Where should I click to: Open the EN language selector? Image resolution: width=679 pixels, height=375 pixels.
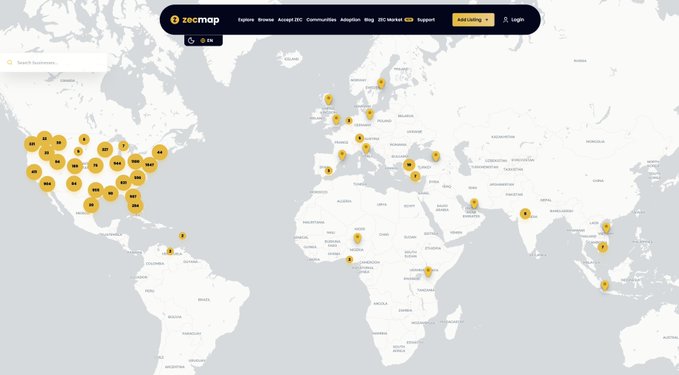[x=207, y=40]
